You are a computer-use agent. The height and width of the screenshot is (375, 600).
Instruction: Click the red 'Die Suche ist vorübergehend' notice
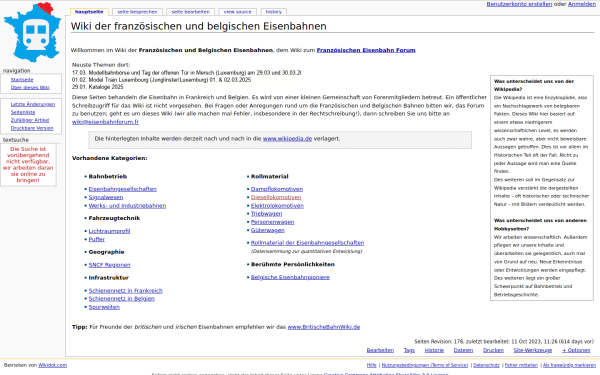28,165
